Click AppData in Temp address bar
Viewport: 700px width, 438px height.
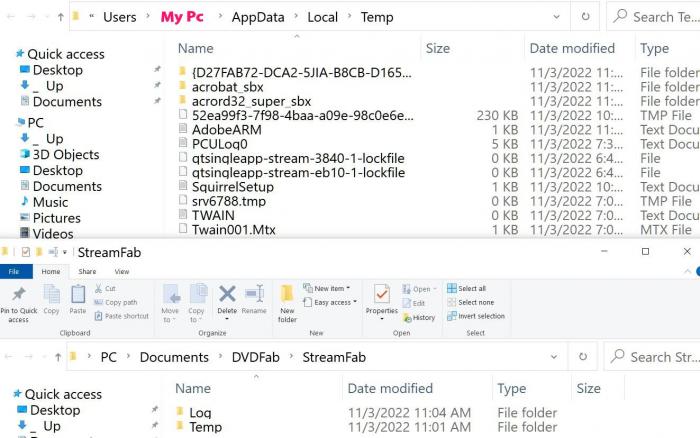pyautogui.click(x=258, y=17)
